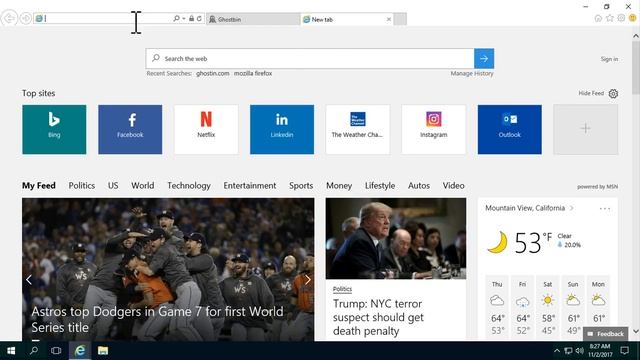
Task: Open the Windows Start menu
Action: 11,351
